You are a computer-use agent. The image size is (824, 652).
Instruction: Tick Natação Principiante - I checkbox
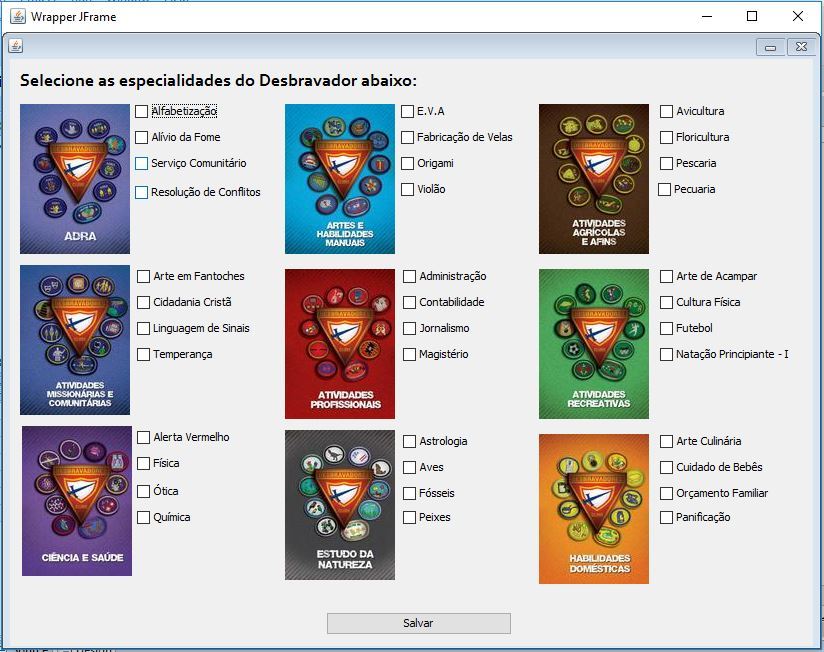(x=666, y=355)
